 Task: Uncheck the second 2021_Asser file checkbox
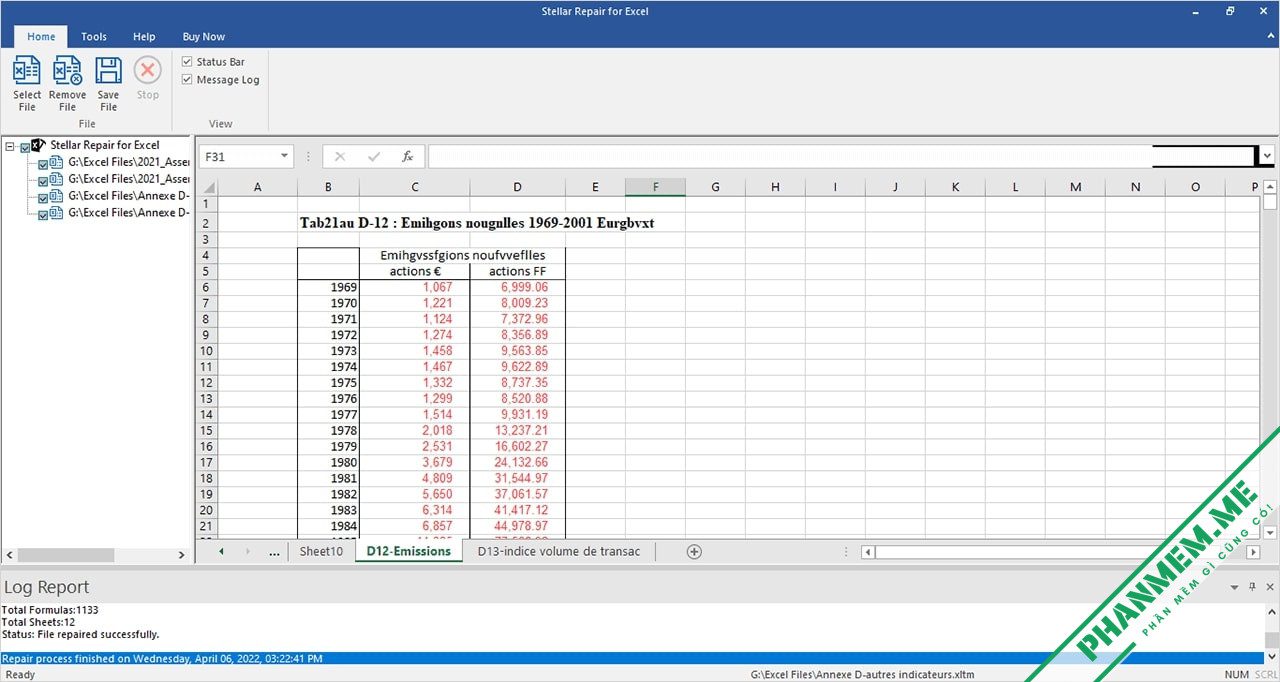(43, 181)
